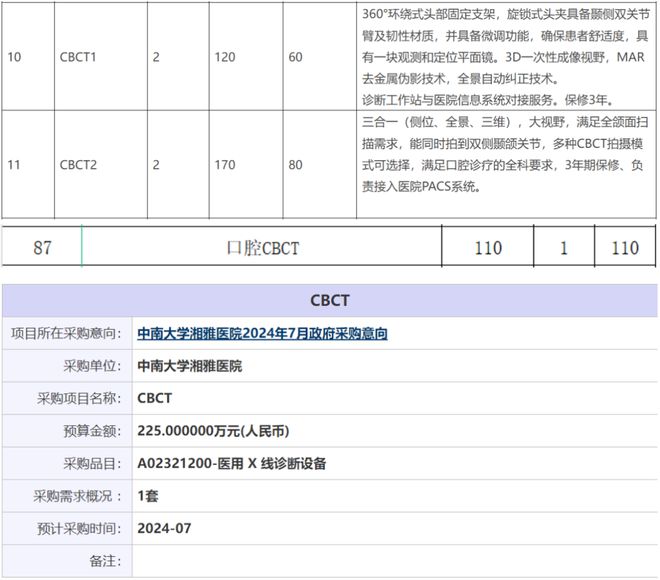Select the 采购单位 label
The height and width of the screenshot is (580, 660).
pos(92,366)
